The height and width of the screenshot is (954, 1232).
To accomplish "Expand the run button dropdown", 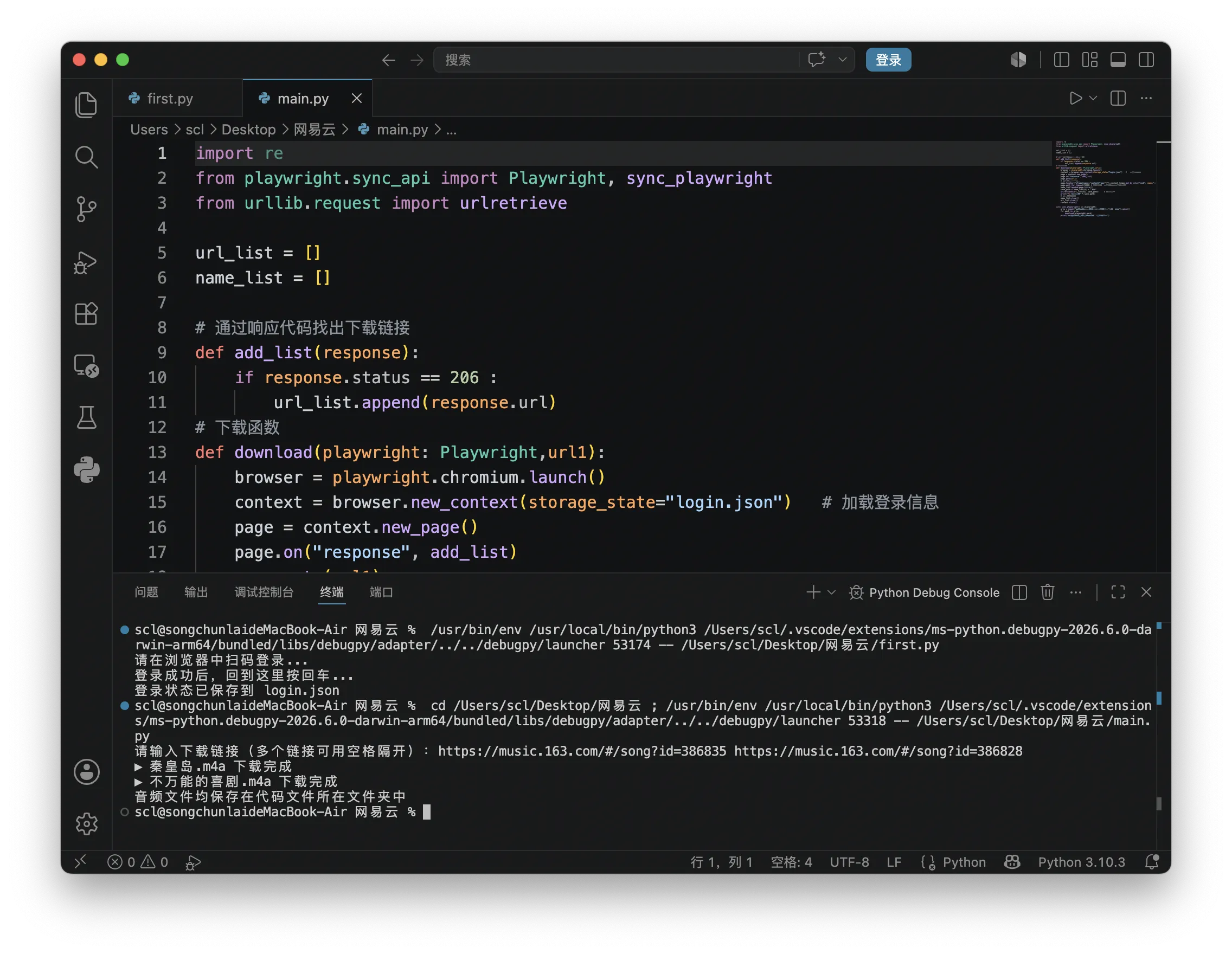I will (x=1093, y=99).
